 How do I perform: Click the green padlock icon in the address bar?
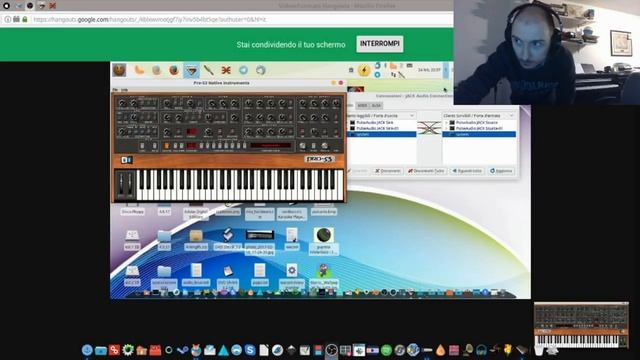pos(25,19)
